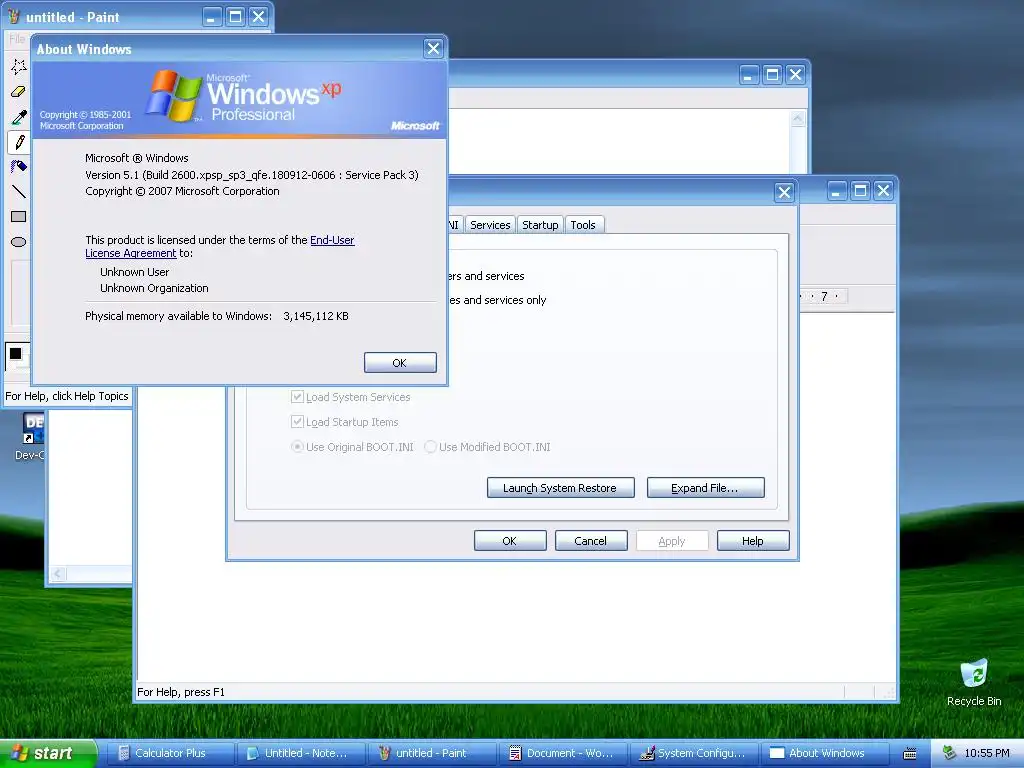Click the About Windows taskbar button

click(824, 753)
